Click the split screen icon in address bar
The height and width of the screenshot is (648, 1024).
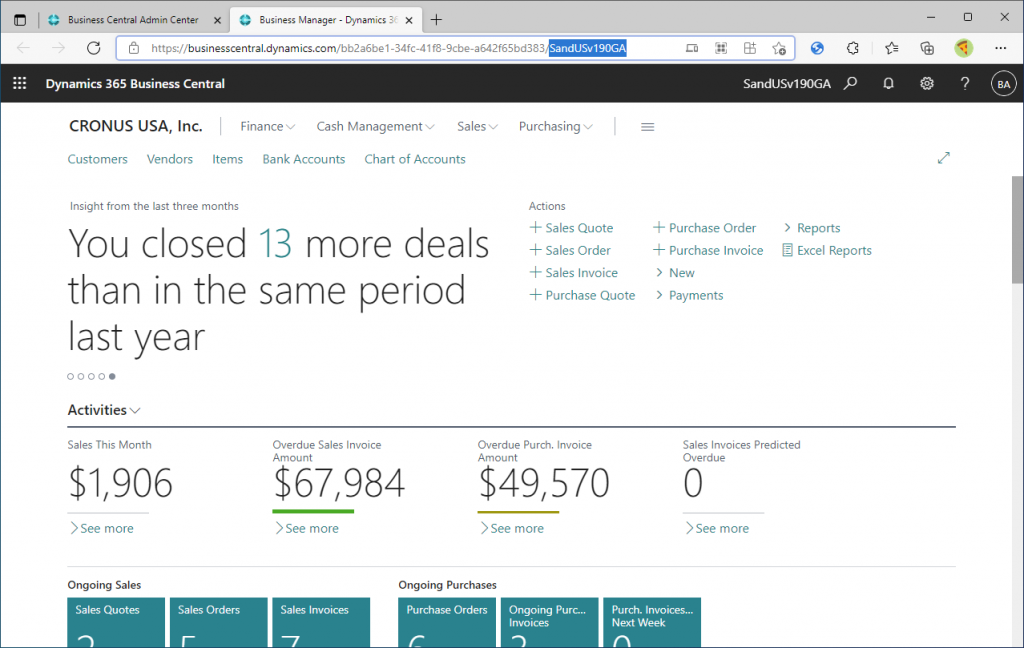click(692, 48)
